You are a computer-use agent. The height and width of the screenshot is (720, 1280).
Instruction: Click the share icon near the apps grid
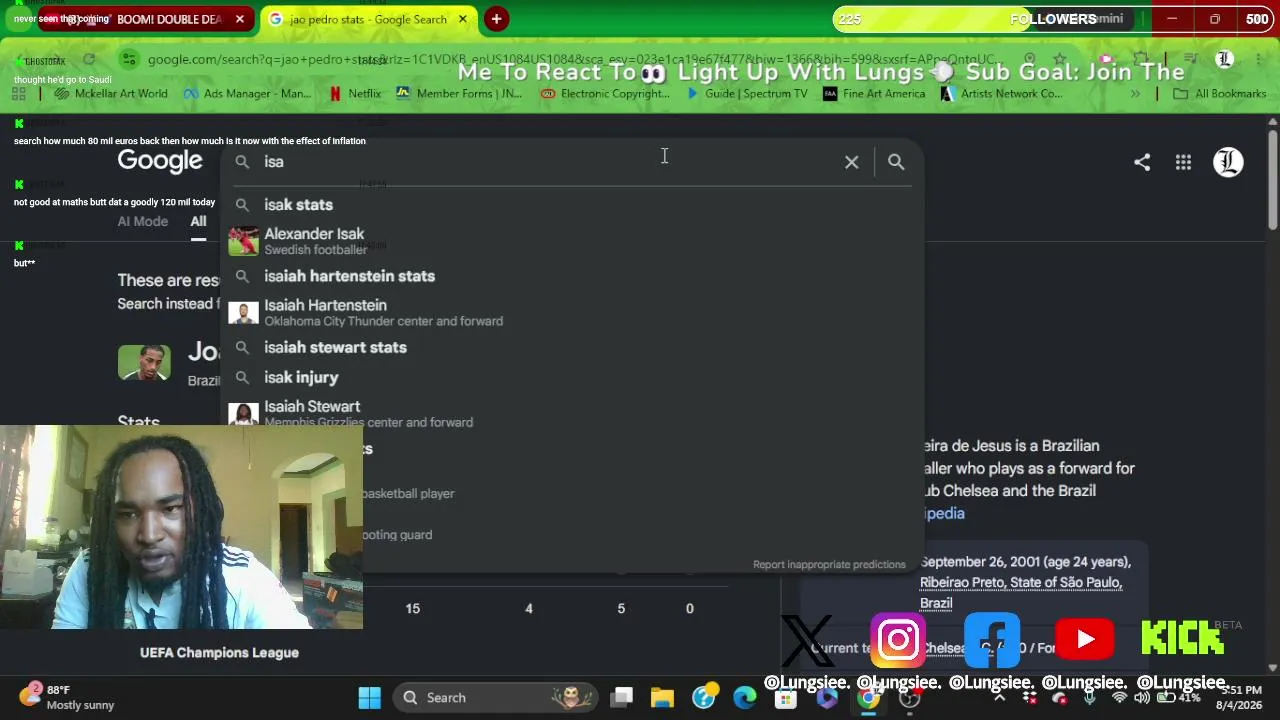click(x=1142, y=162)
